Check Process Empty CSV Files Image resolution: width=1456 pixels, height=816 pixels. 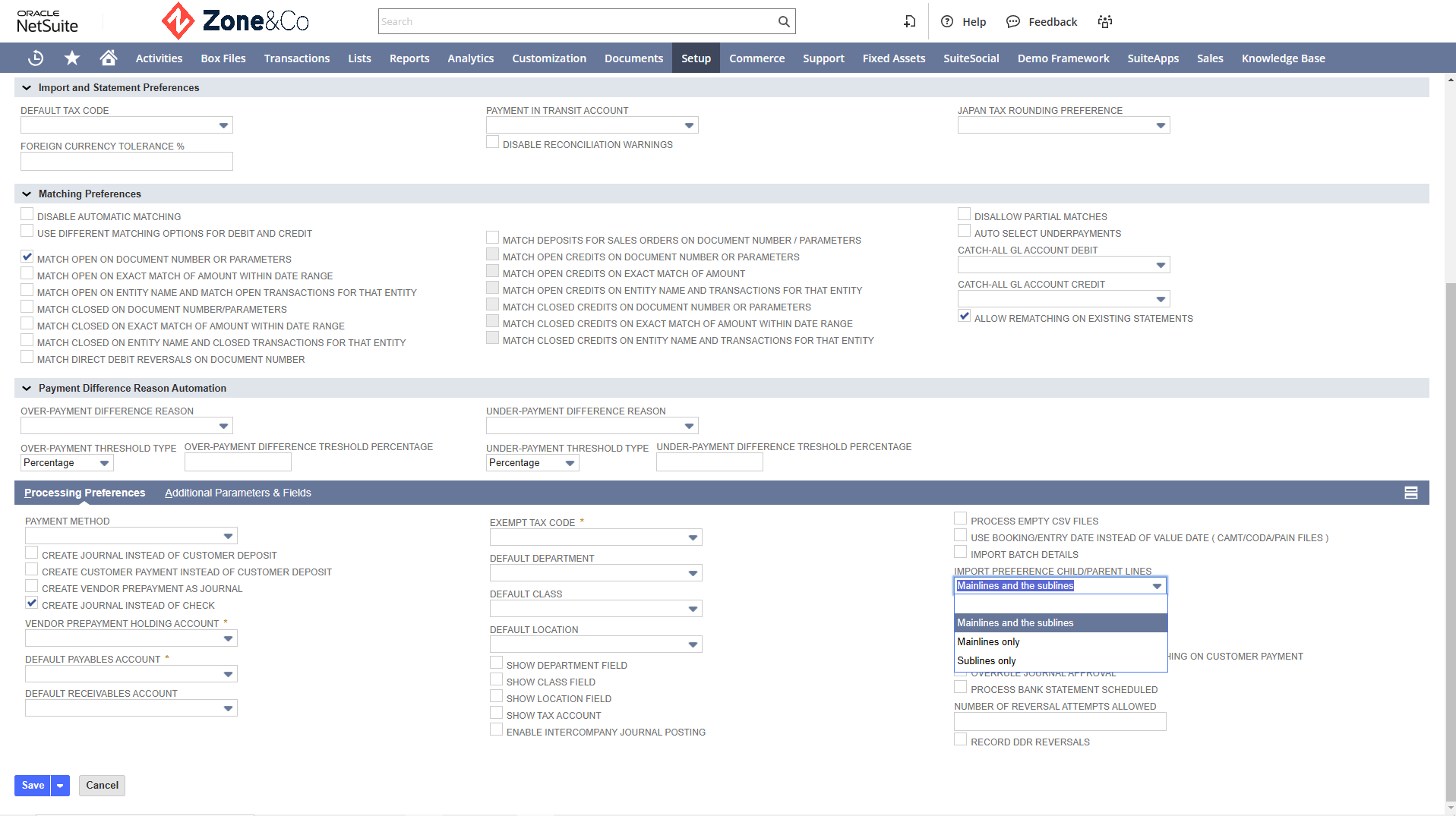[961, 519]
